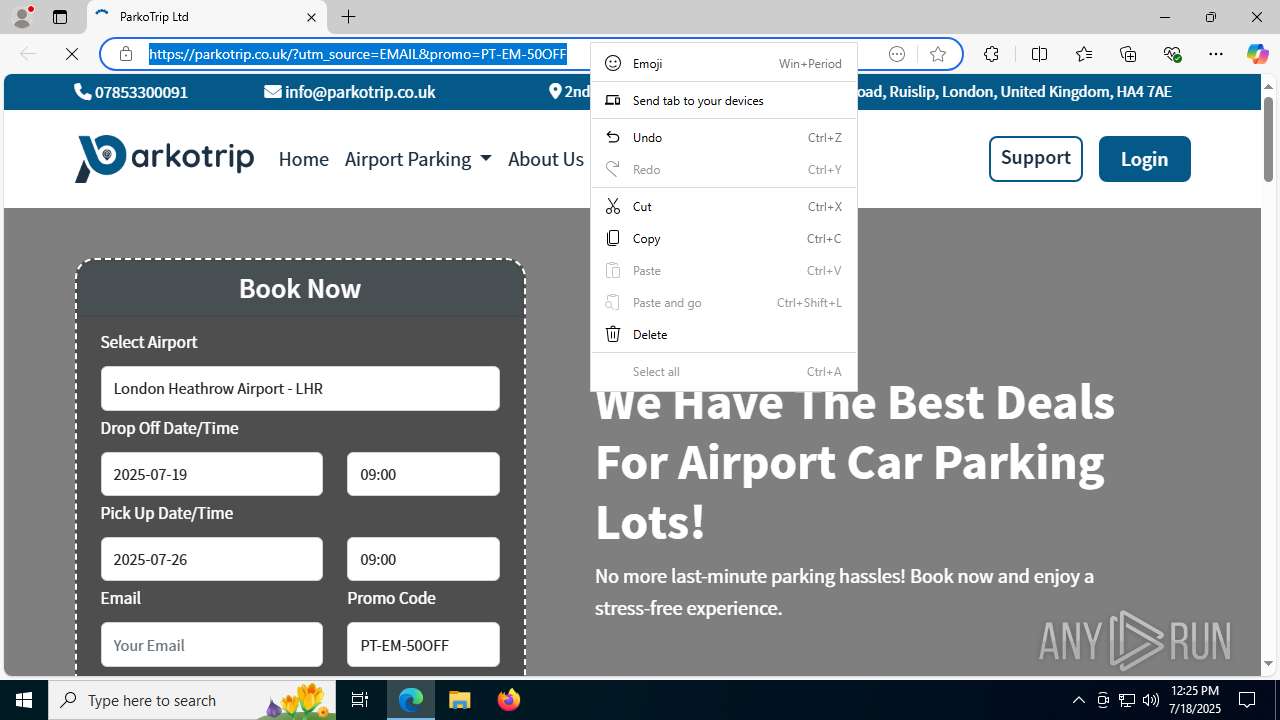Go to Home page link
The image size is (1280, 720).
303,159
